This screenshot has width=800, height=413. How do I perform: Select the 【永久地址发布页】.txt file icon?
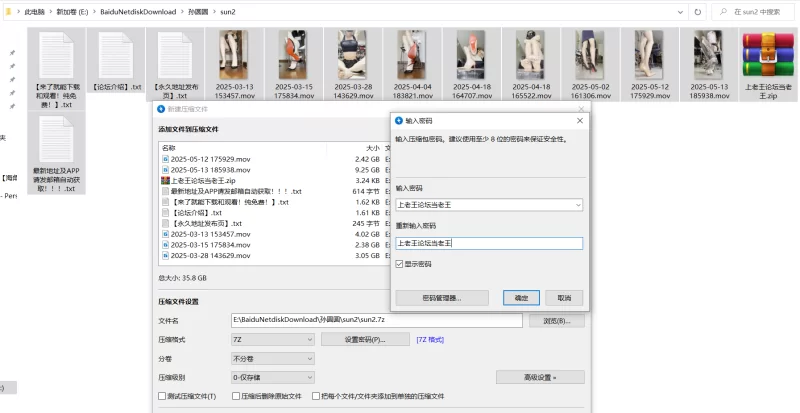tap(175, 55)
